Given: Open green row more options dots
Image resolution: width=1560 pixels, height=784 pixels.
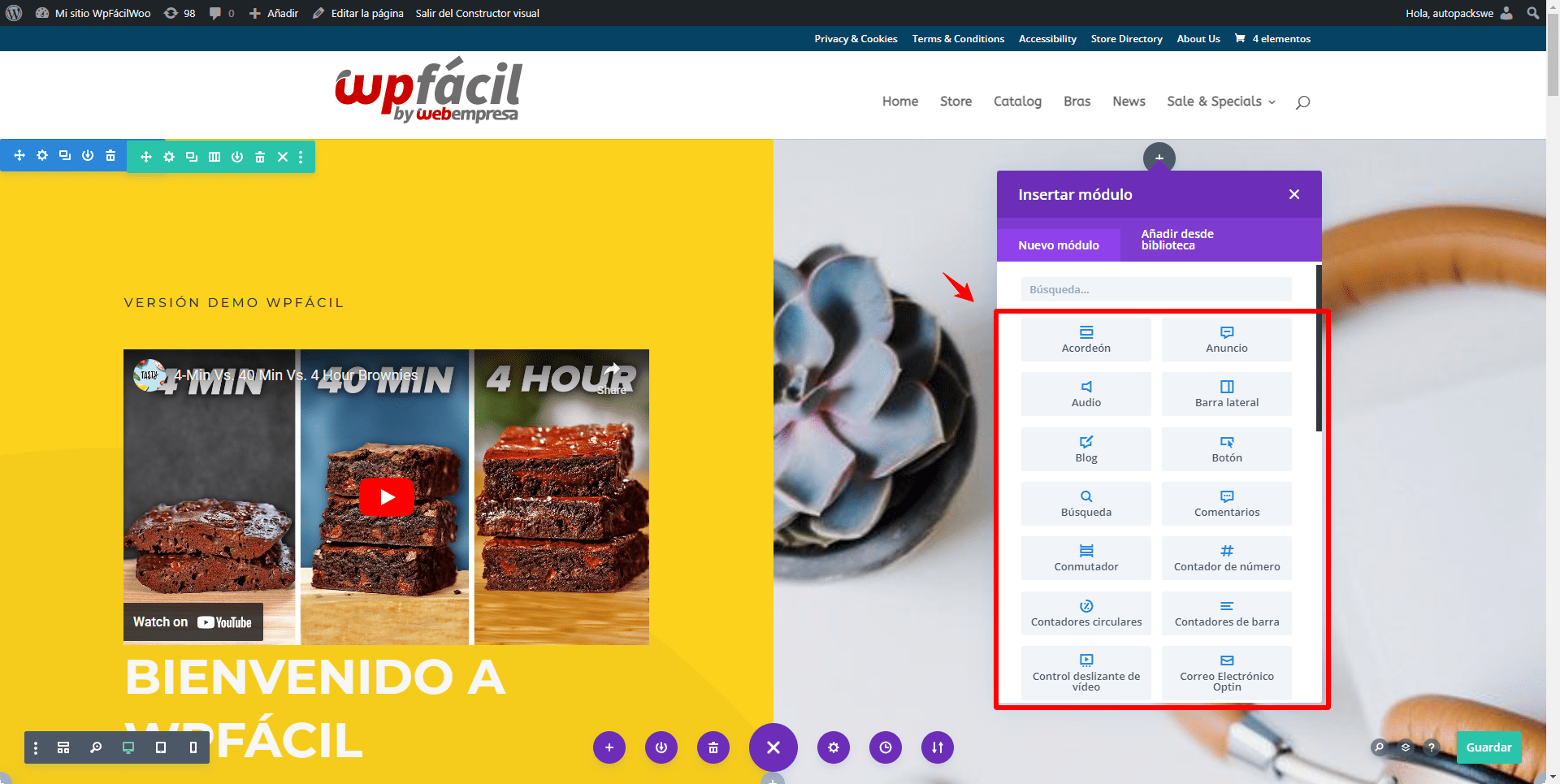Looking at the screenshot, I should pyautogui.click(x=301, y=157).
